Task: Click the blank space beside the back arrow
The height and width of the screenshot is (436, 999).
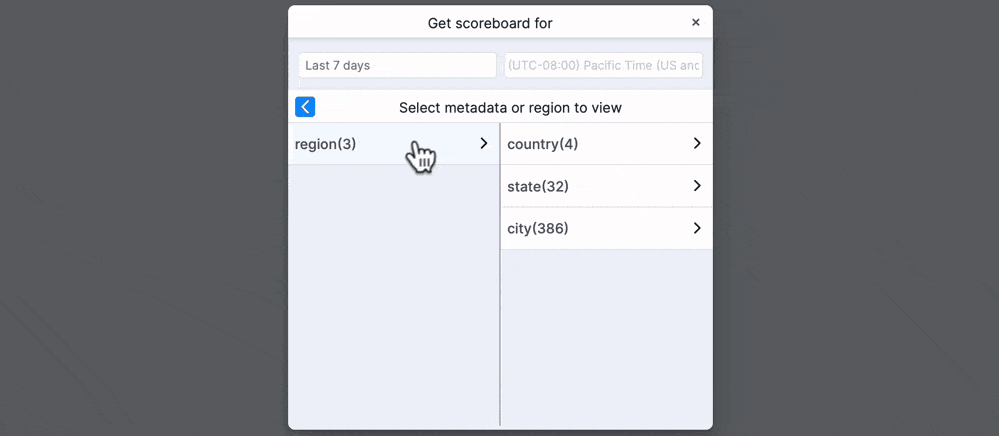Action: coord(354,107)
